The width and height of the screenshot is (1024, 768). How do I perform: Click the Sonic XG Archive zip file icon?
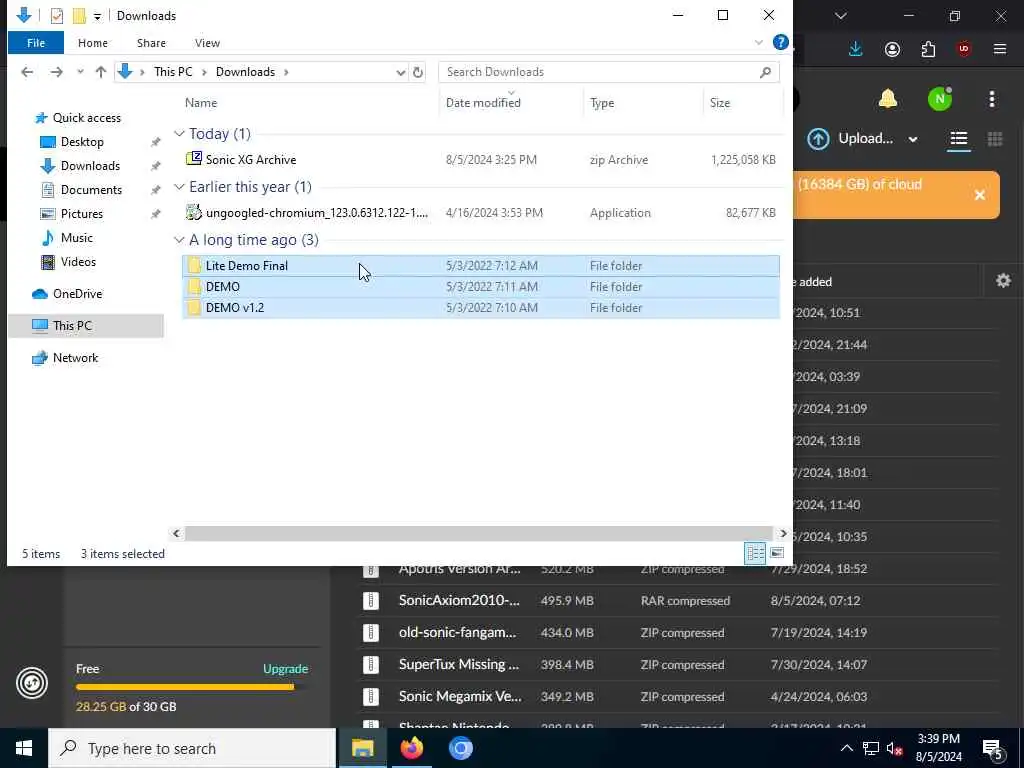pos(194,159)
